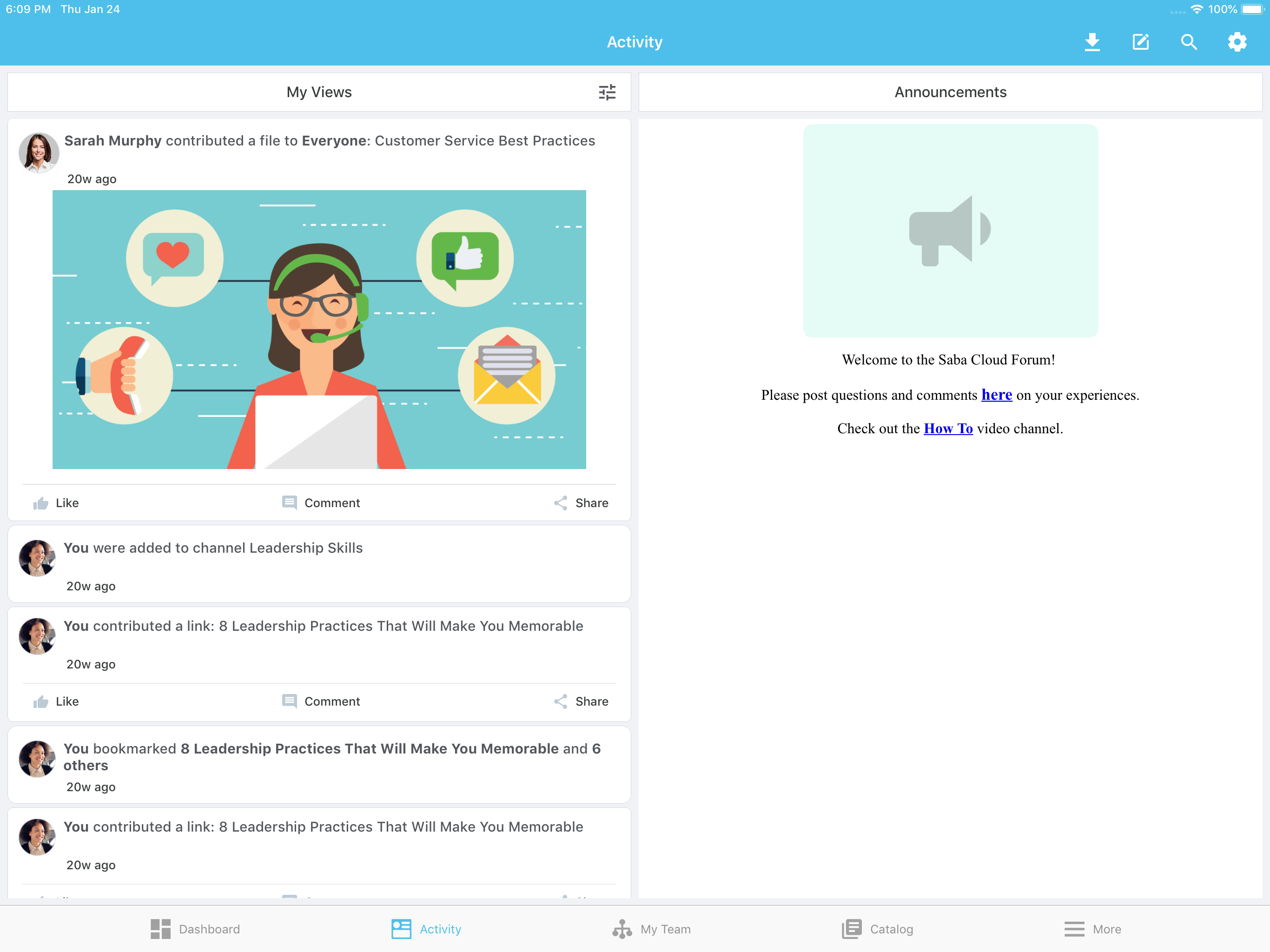Screen dimensions: 1270x952
Task: Share the first Leadership Practices link post
Action: point(581,701)
